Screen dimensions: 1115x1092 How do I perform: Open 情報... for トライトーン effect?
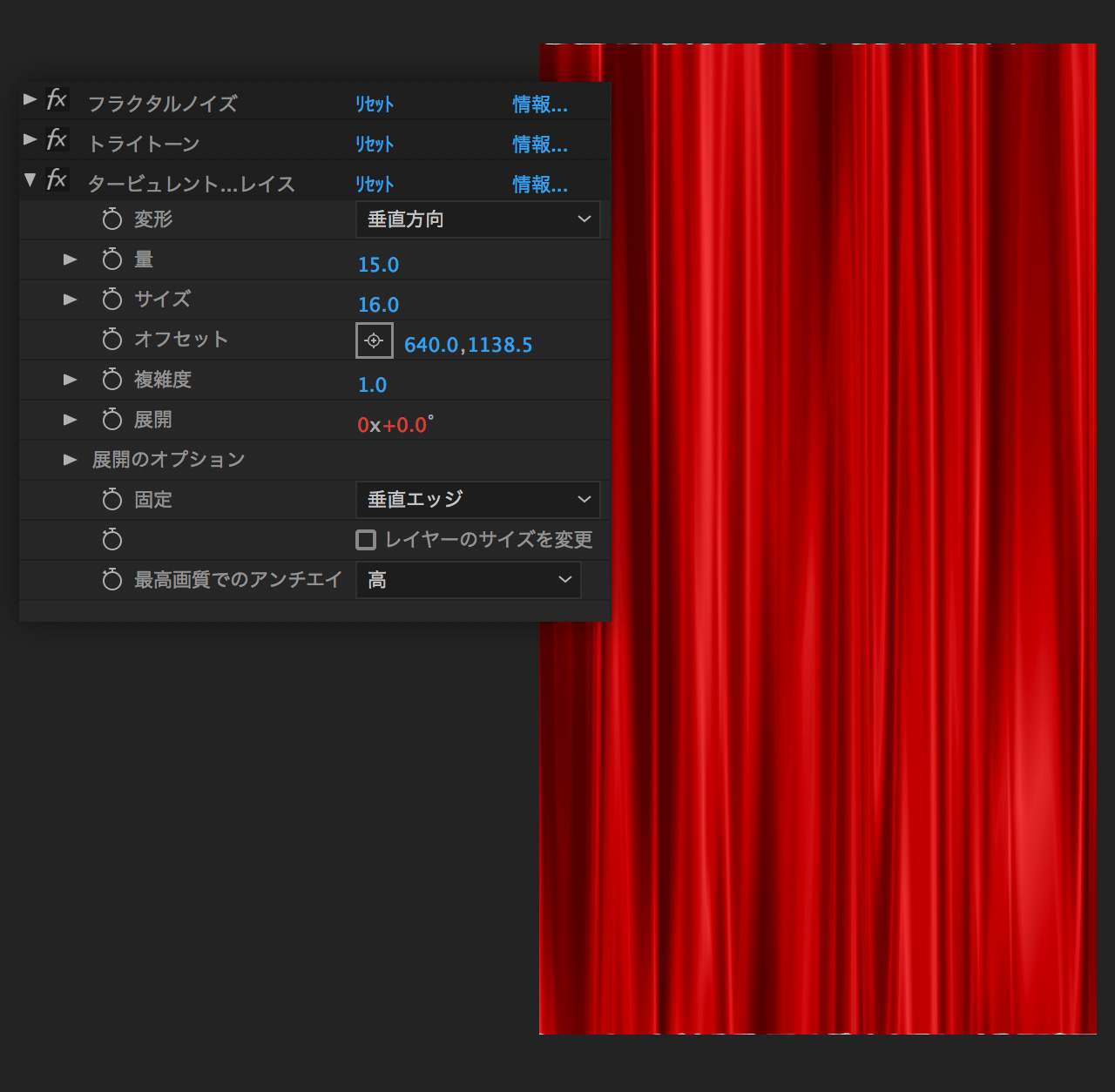[540, 145]
